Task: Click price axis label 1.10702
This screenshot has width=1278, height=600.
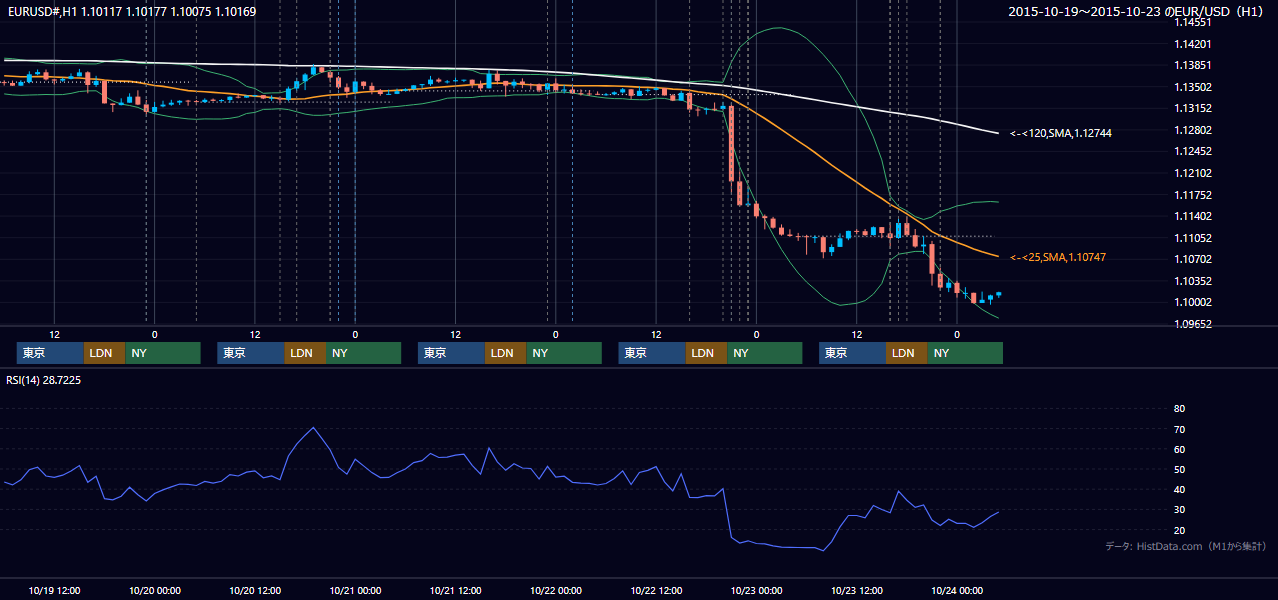Action: pyautogui.click(x=1194, y=259)
